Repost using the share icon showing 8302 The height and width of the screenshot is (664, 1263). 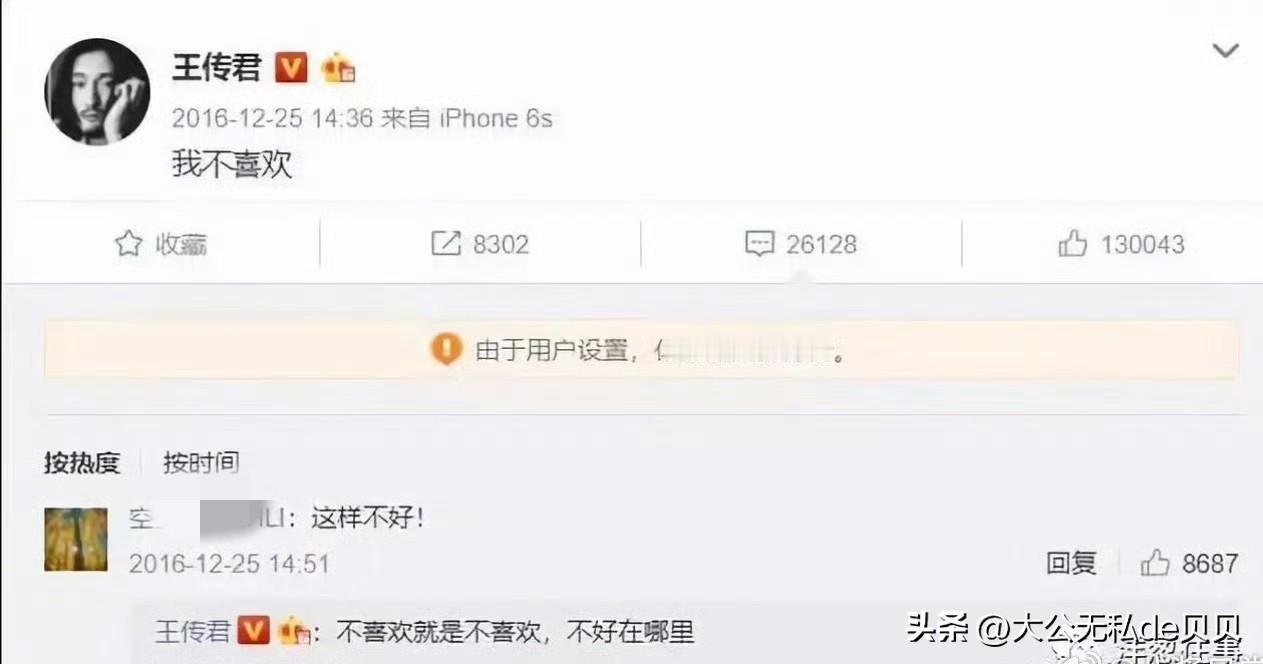[x=445, y=244]
